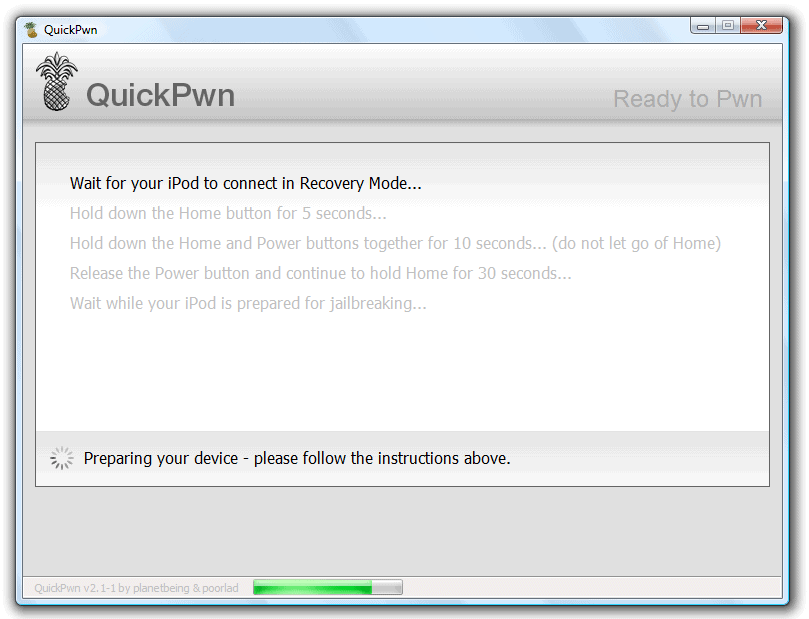This screenshot has width=809, height=619.
Task: Click the QuickPwn header title text
Action: [x=160, y=95]
